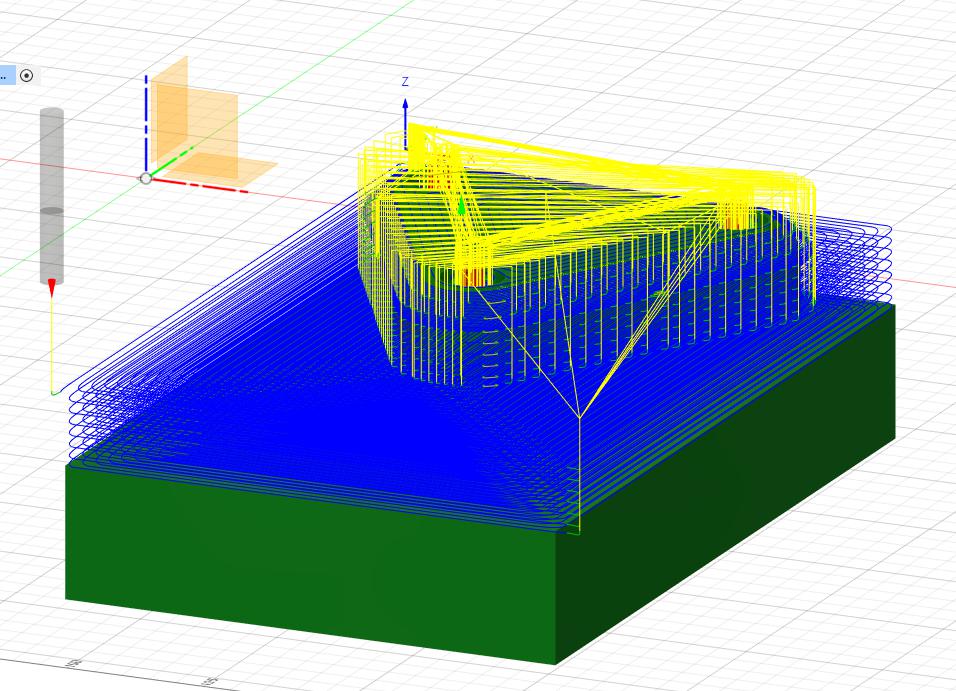Click the green toolpath entry arrow marker
This screenshot has width=956, height=691.
[x=462, y=207]
